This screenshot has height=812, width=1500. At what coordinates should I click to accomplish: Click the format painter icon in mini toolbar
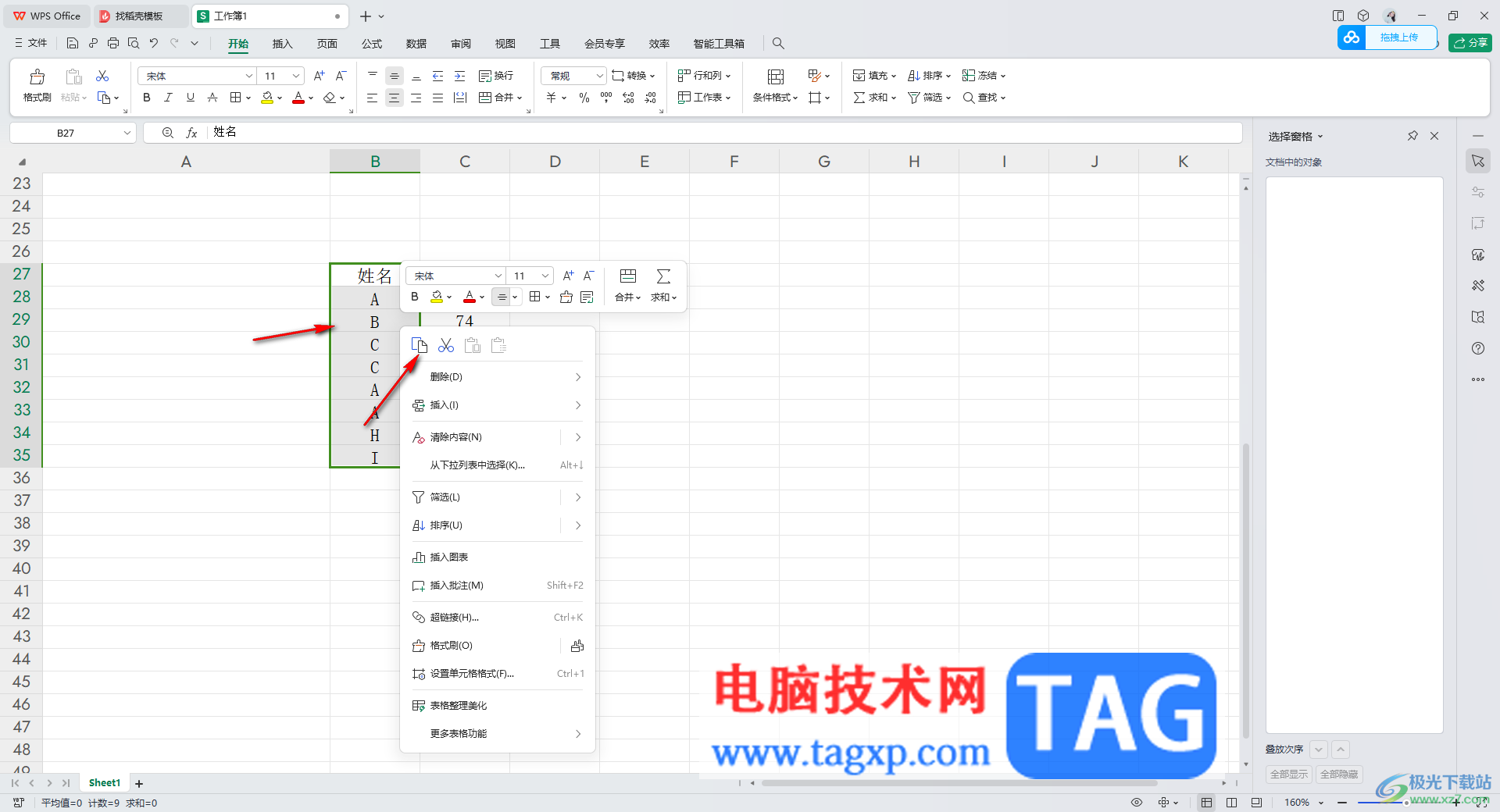pos(566,297)
